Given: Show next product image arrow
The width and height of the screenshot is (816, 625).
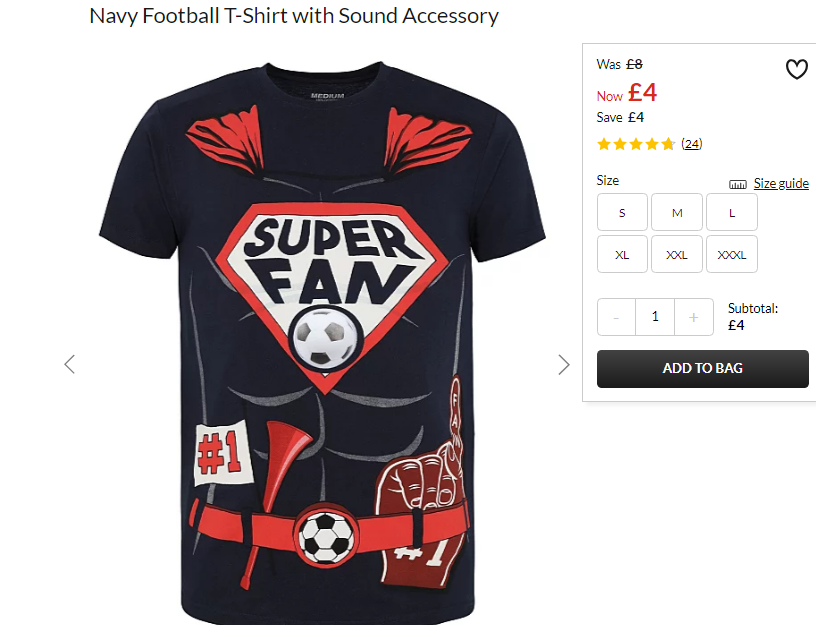Looking at the screenshot, I should pyautogui.click(x=564, y=365).
